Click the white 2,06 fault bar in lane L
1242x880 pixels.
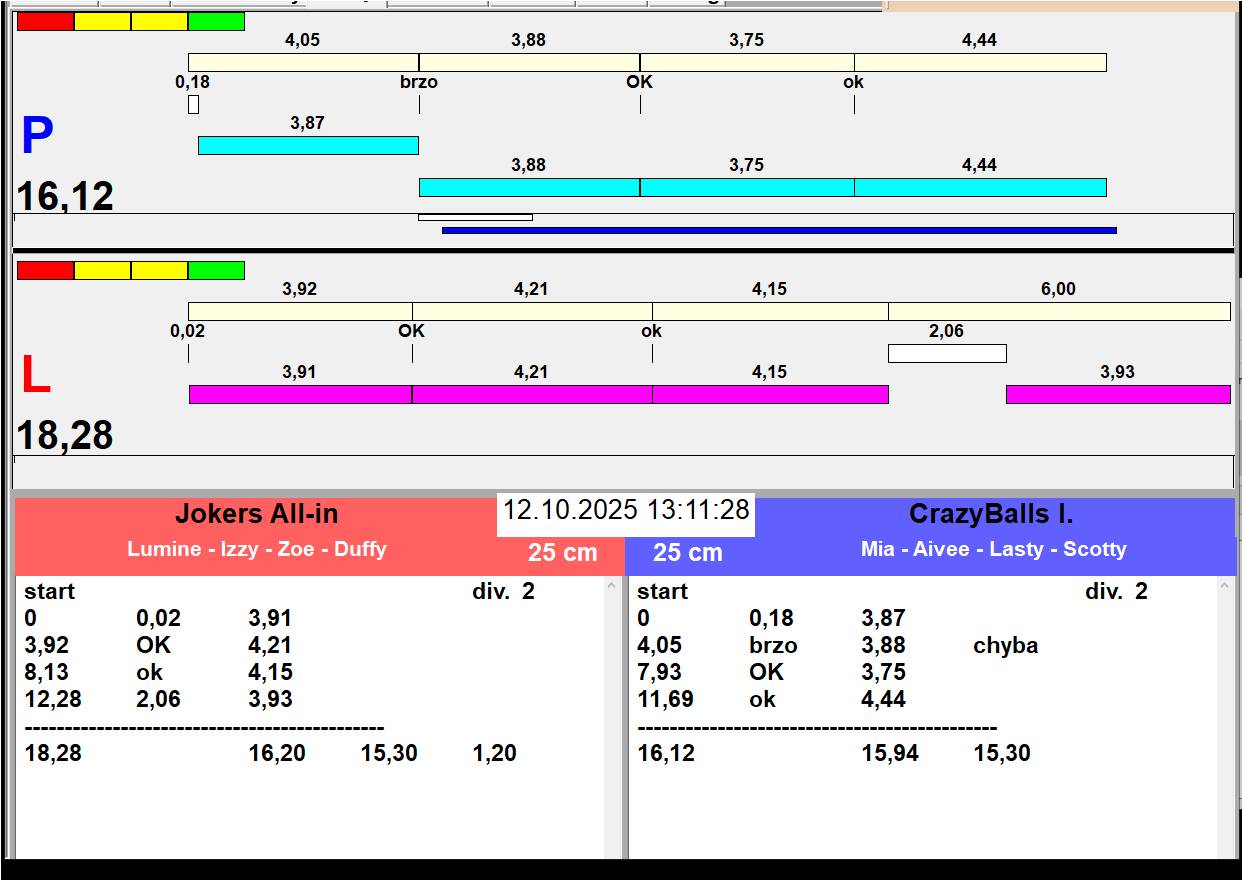coord(947,353)
